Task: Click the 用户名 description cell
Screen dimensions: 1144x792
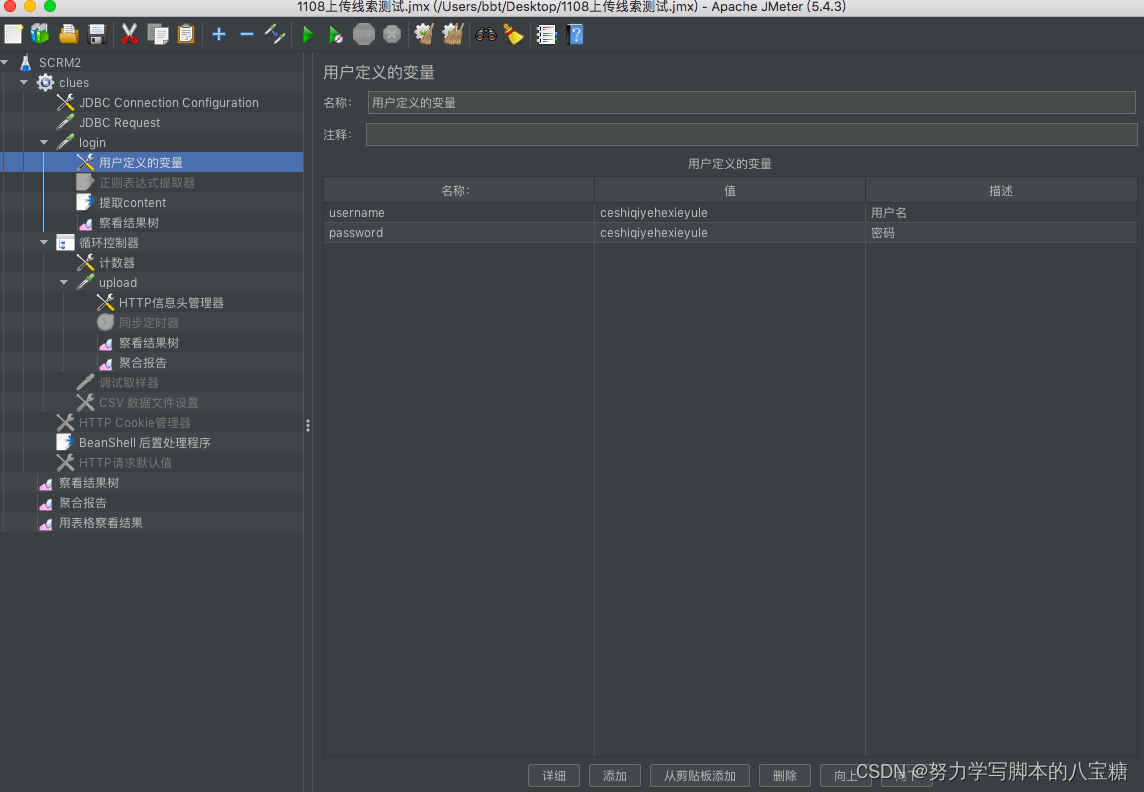Action: point(1001,213)
